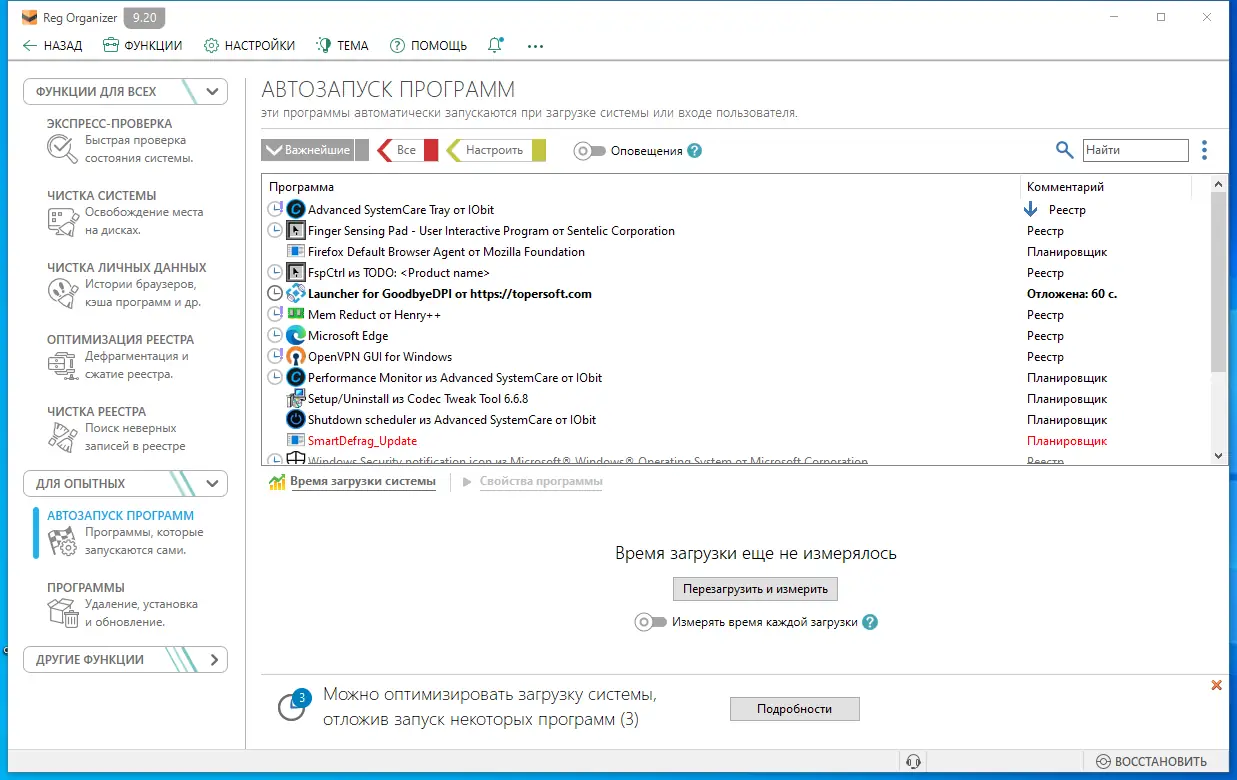Click the 9.20 version badge
The height and width of the screenshot is (780, 1237).
pos(145,17)
